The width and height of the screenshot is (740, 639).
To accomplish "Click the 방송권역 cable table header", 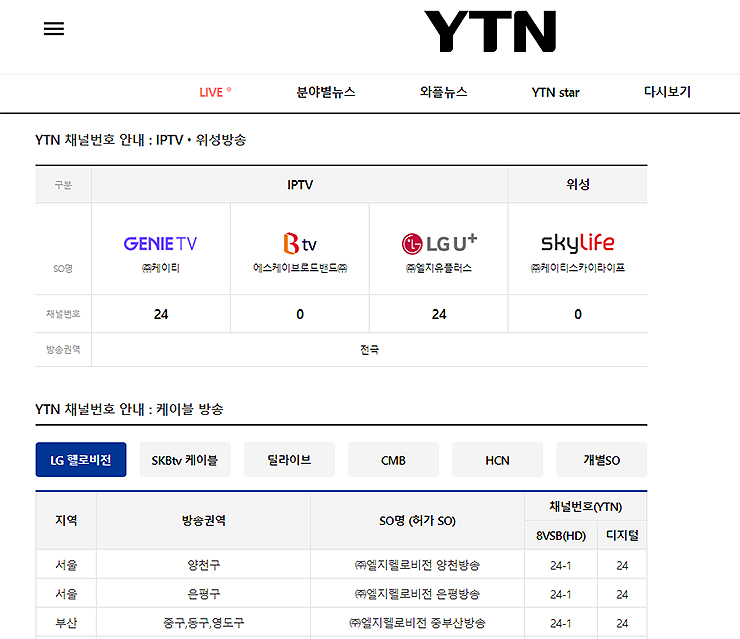I will [x=203, y=521].
